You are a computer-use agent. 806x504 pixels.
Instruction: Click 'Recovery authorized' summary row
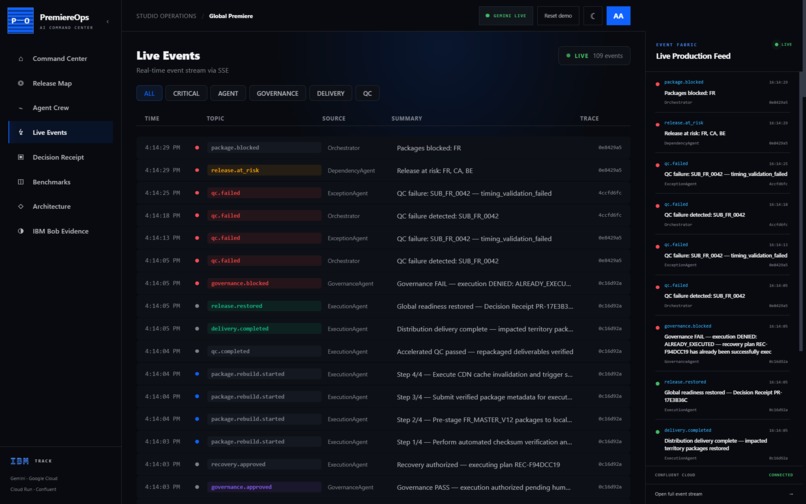coord(383,464)
